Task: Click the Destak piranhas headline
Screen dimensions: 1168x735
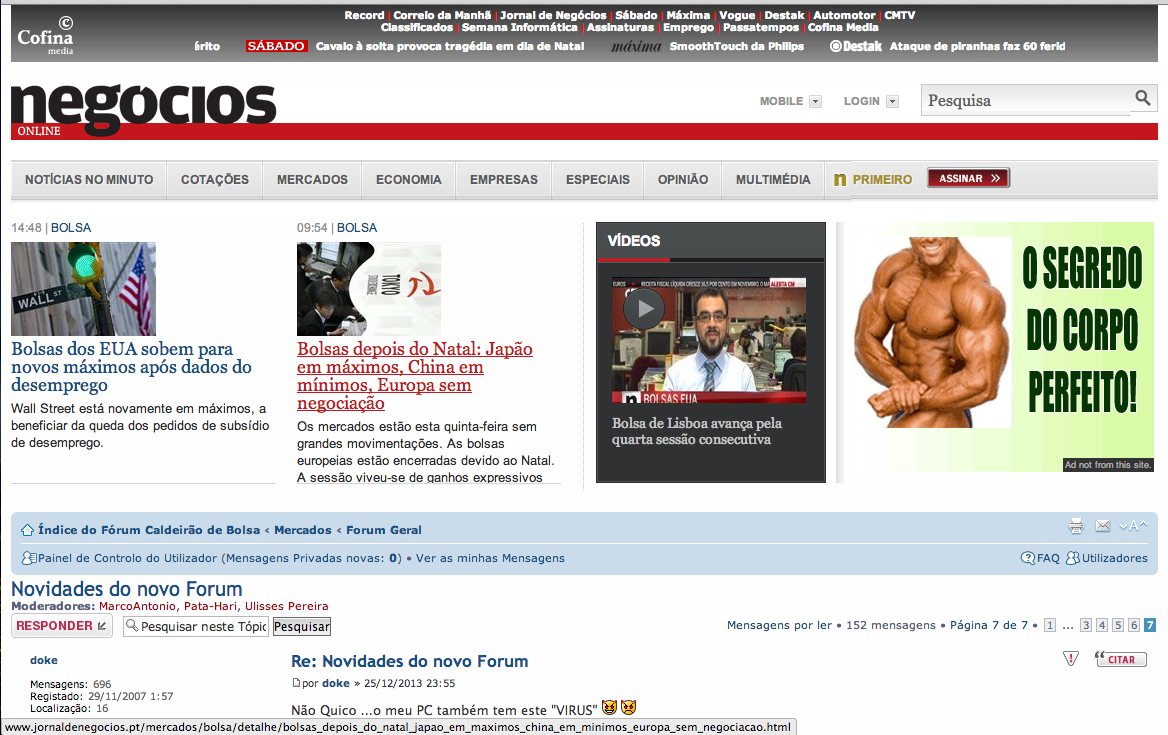Action: coord(977,45)
